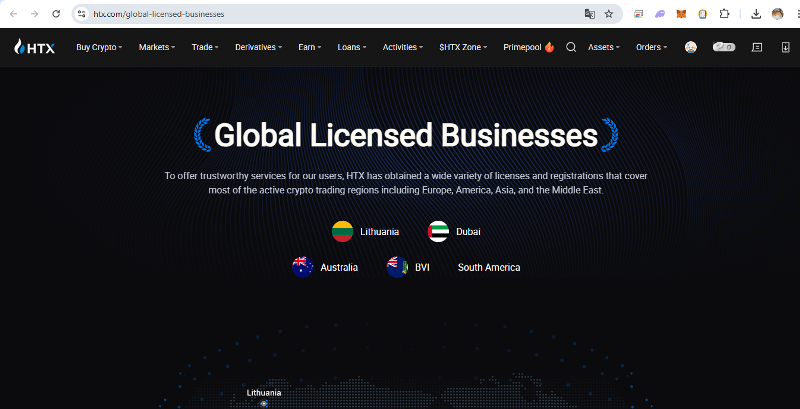Click the grey reward badge showing 0
The width and height of the screenshot is (800, 409).
click(724, 47)
